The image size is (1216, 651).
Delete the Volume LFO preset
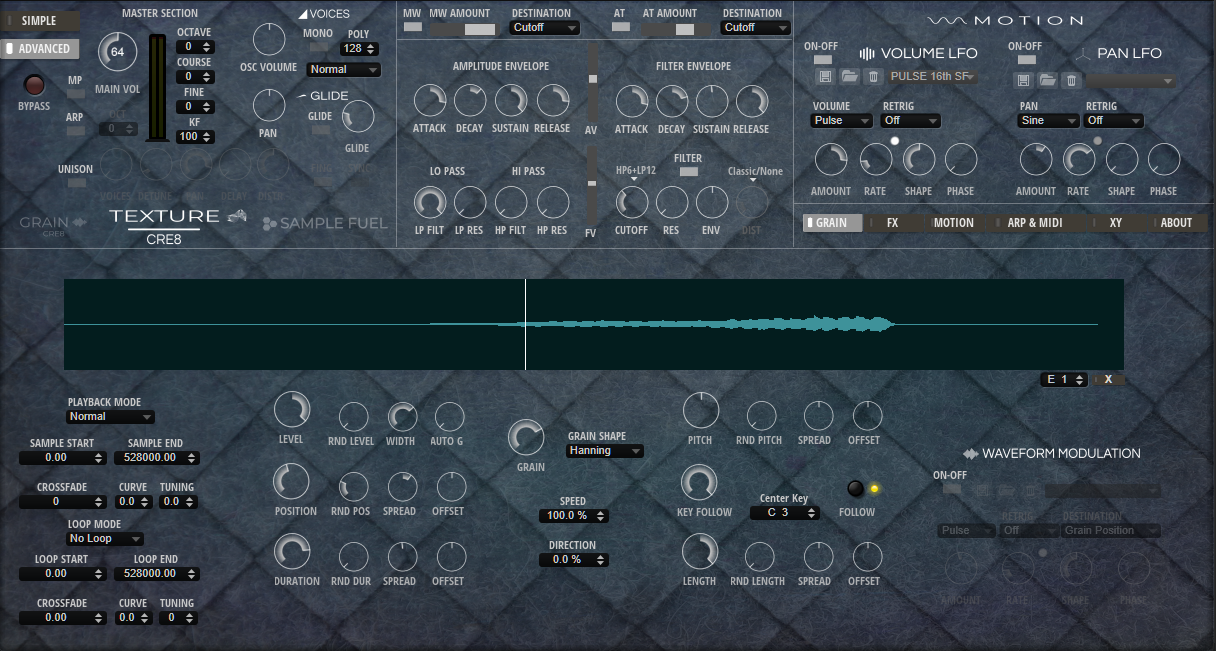(x=873, y=77)
